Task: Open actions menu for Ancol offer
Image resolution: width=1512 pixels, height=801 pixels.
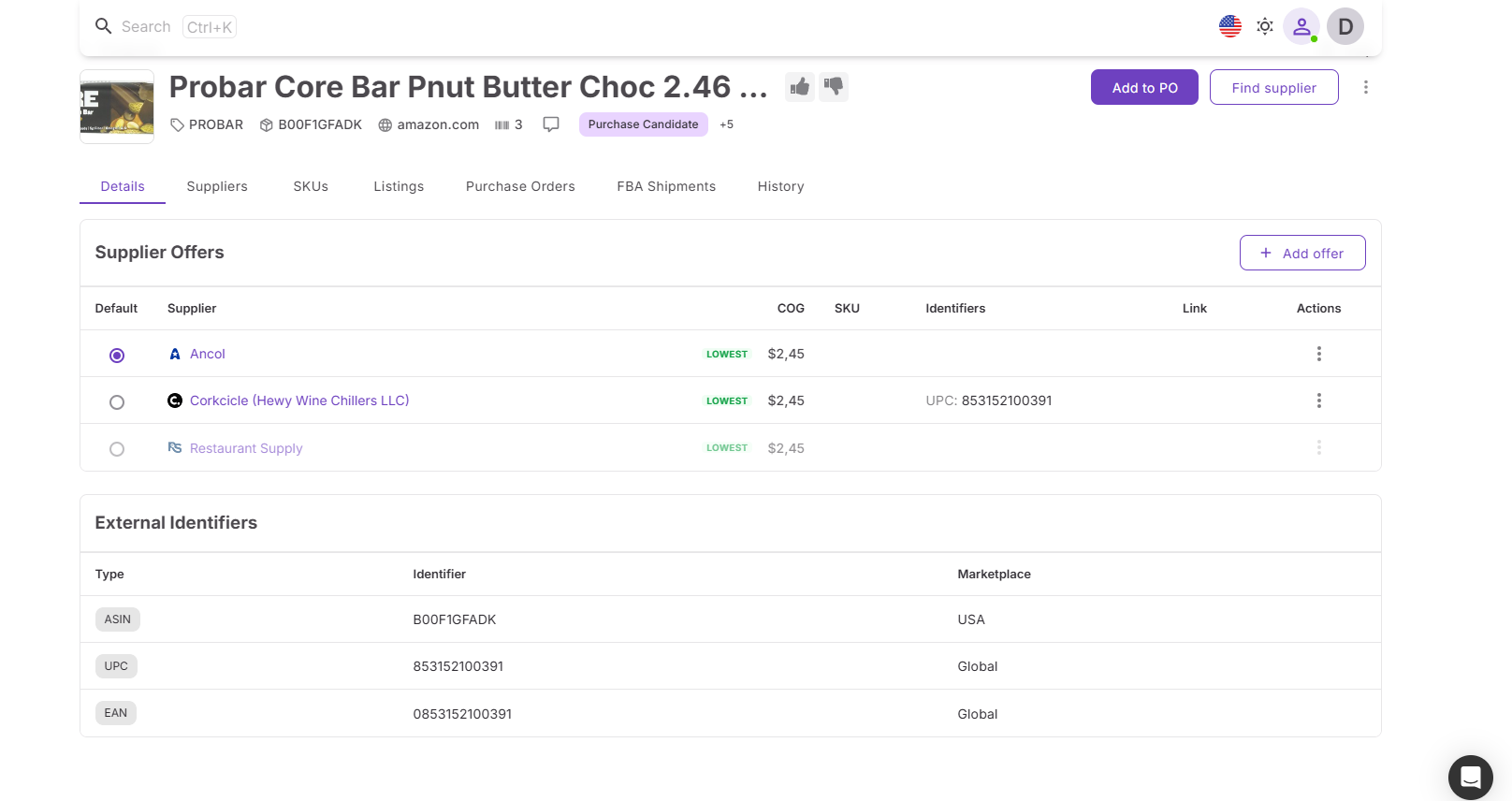Action: coord(1318,354)
